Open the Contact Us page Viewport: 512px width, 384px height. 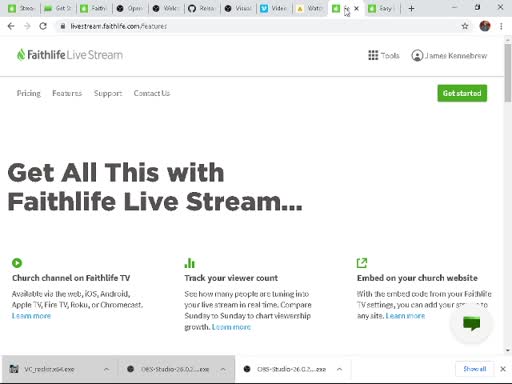152,93
